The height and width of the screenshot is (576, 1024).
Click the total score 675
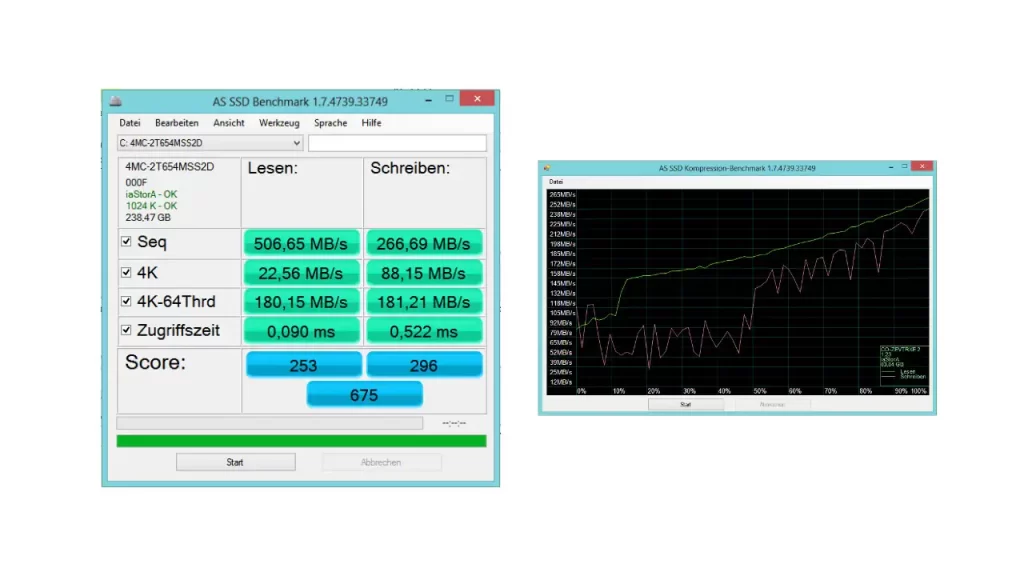[364, 394]
